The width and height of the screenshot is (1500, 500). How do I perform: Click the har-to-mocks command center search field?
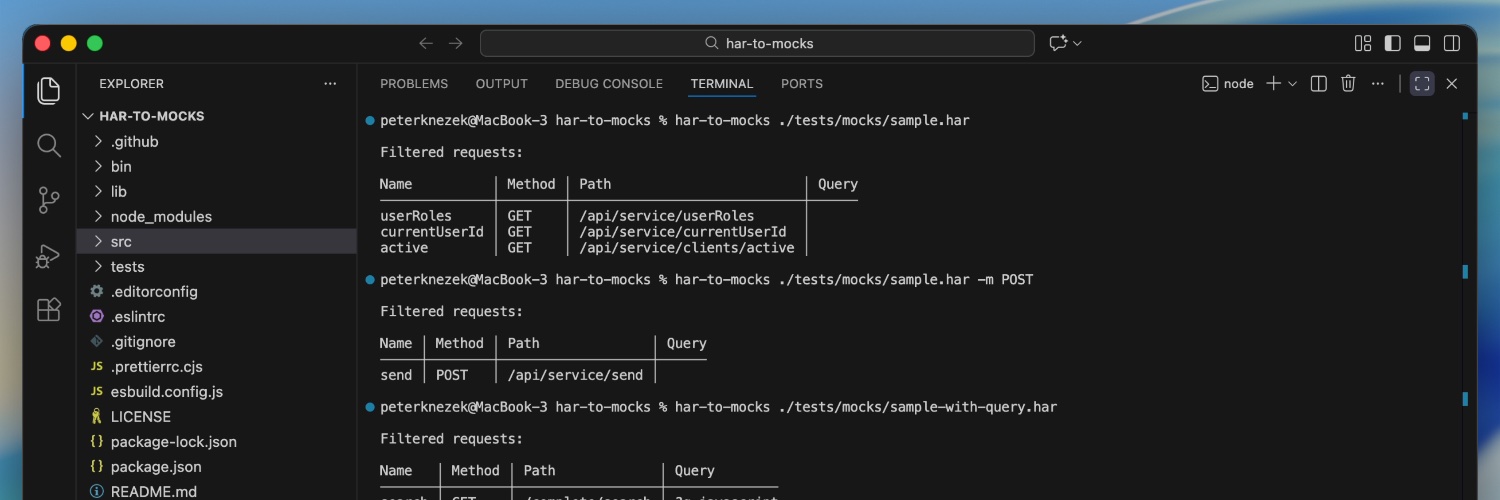pyautogui.click(x=757, y=43)
